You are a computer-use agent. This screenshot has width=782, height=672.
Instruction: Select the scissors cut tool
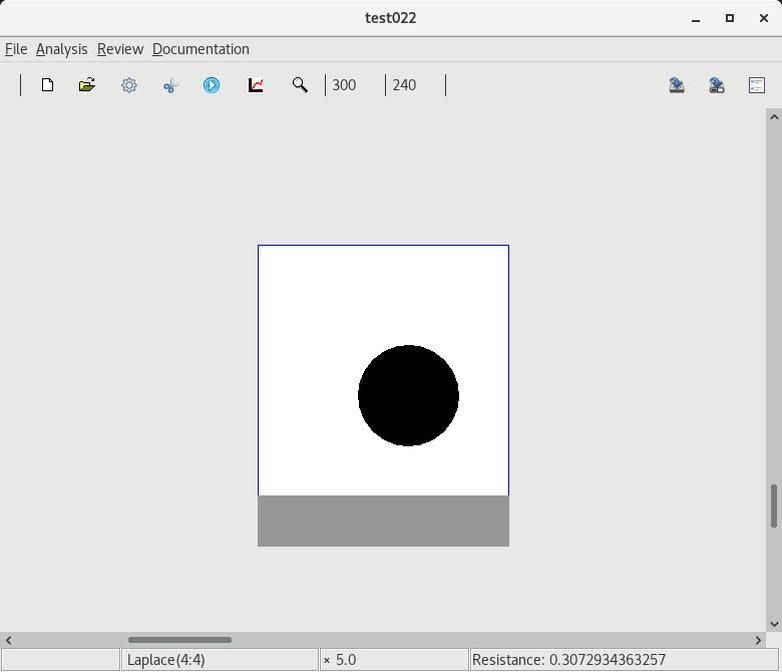170,85
